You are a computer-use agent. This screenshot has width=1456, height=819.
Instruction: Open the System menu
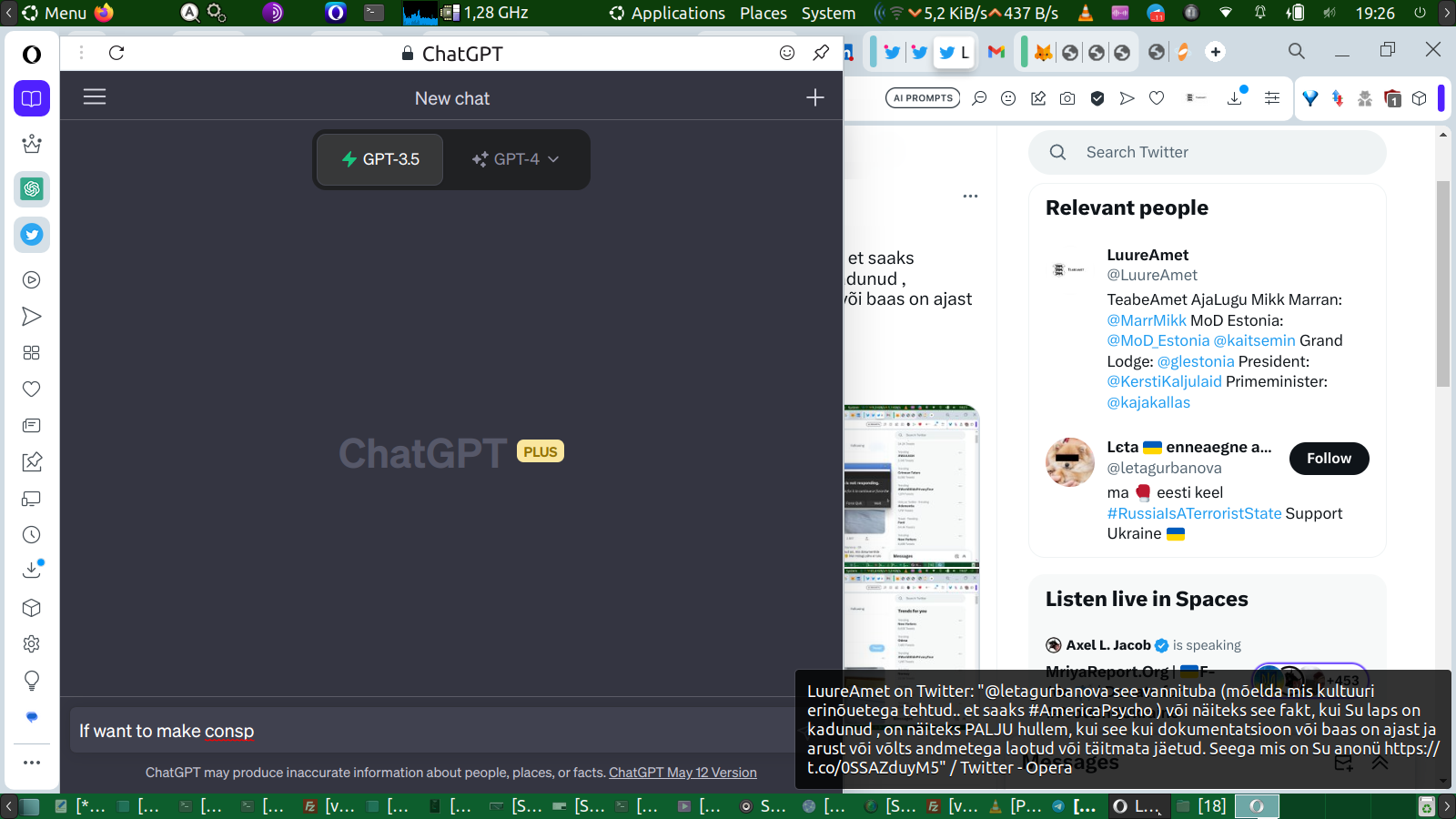point(828,13)
